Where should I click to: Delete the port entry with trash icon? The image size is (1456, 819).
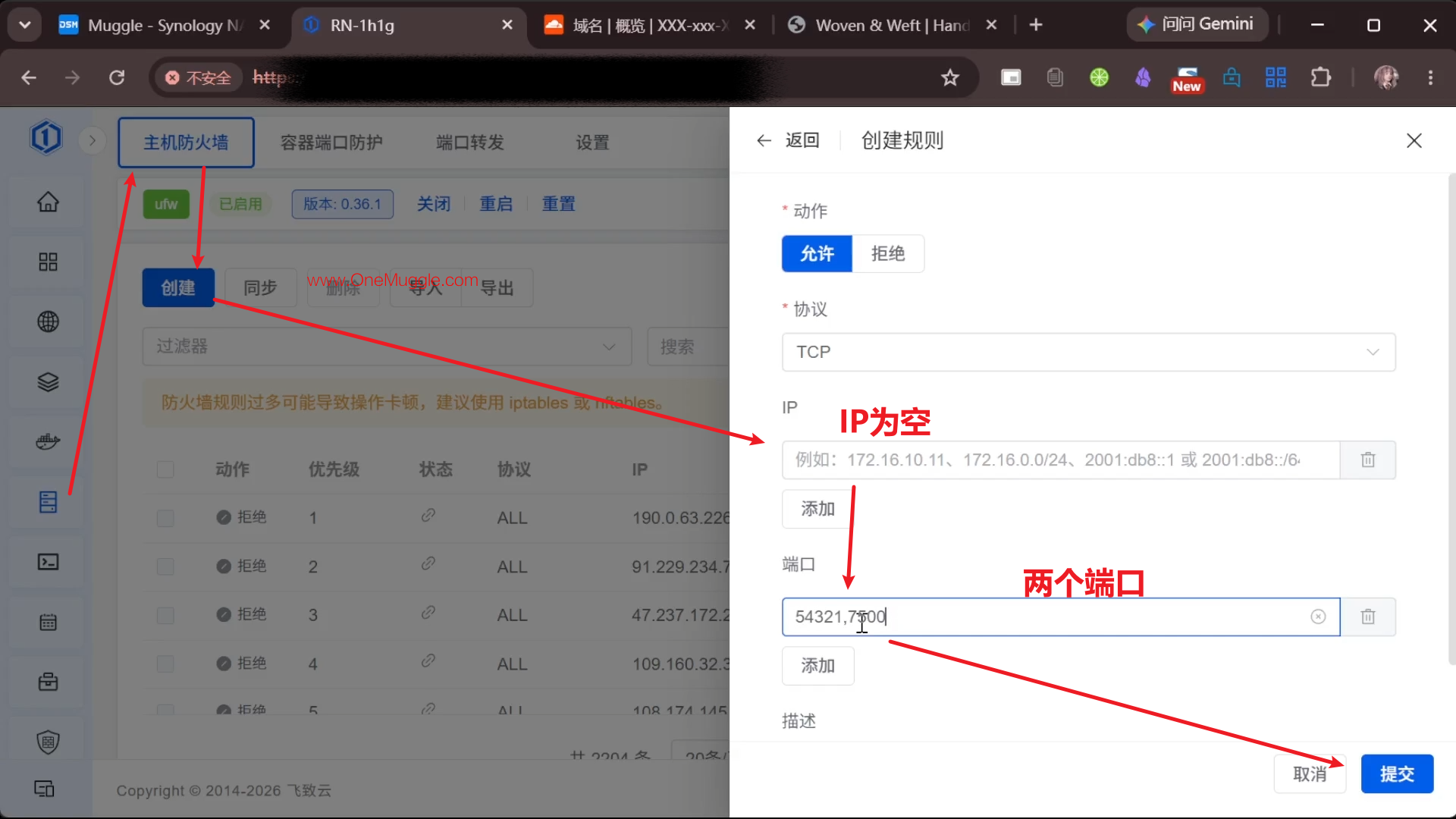coord(1368,617)
